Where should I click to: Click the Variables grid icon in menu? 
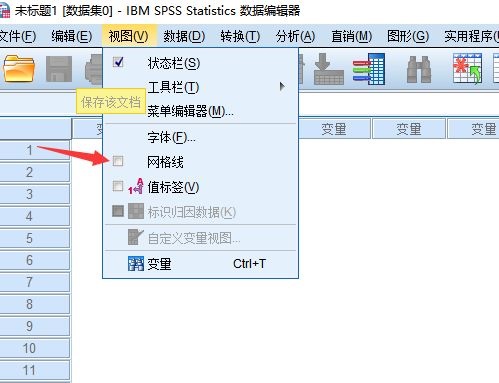click(136, 263)
